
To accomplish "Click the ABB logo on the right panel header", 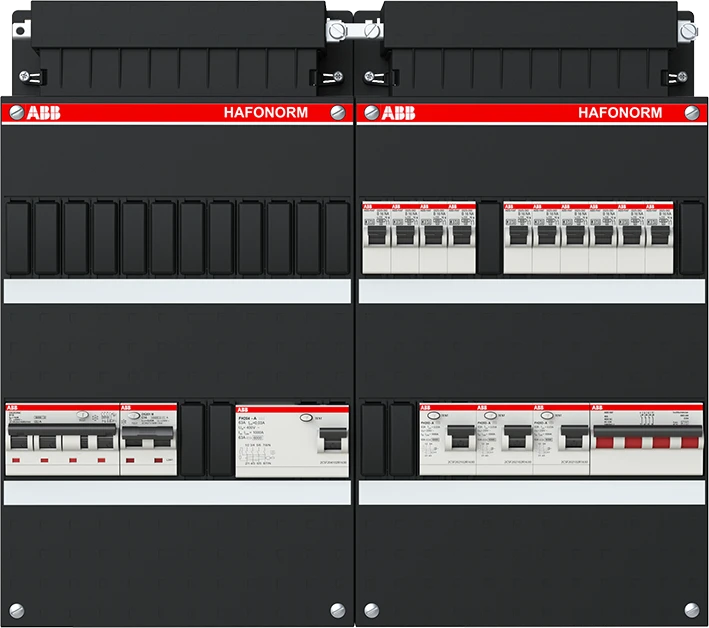I will point(395,113).
